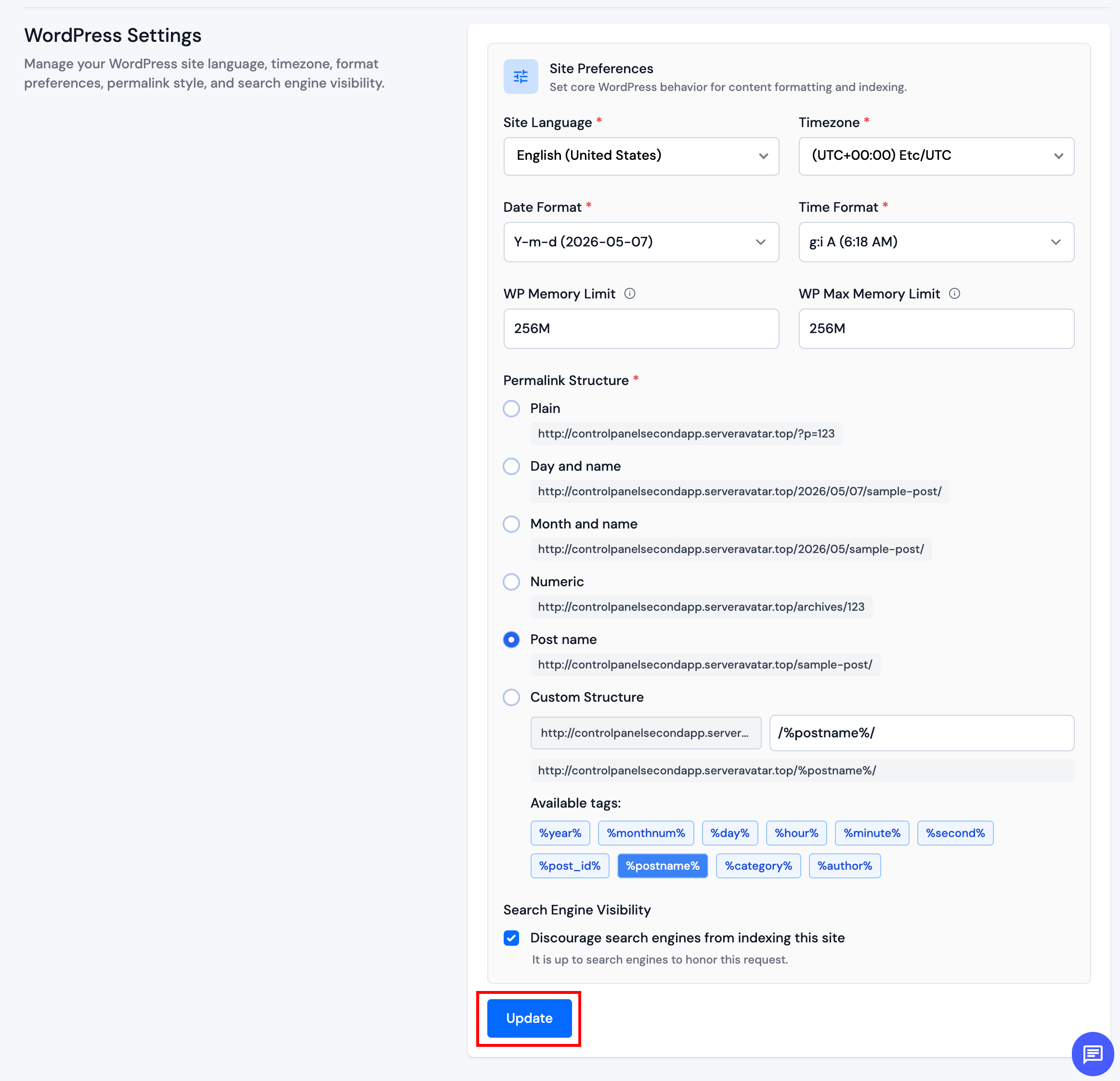Image resolution: width=1120 pixels, height=1081 pixels.
Task: Uncheck Discourage search engines from indexing
Action: [x=511, y=938]
